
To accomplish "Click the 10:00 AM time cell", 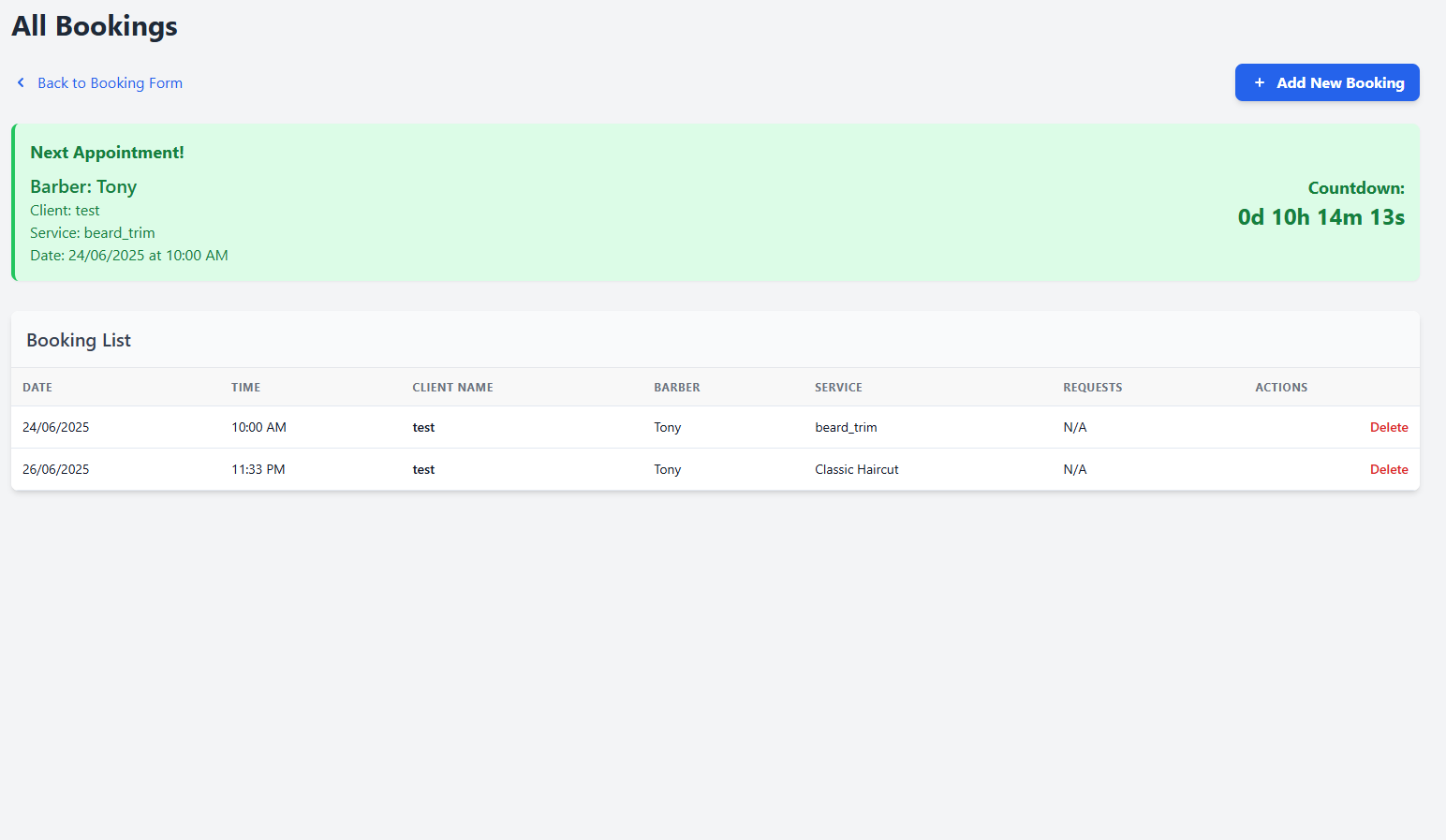I will (x=259, y=427).
